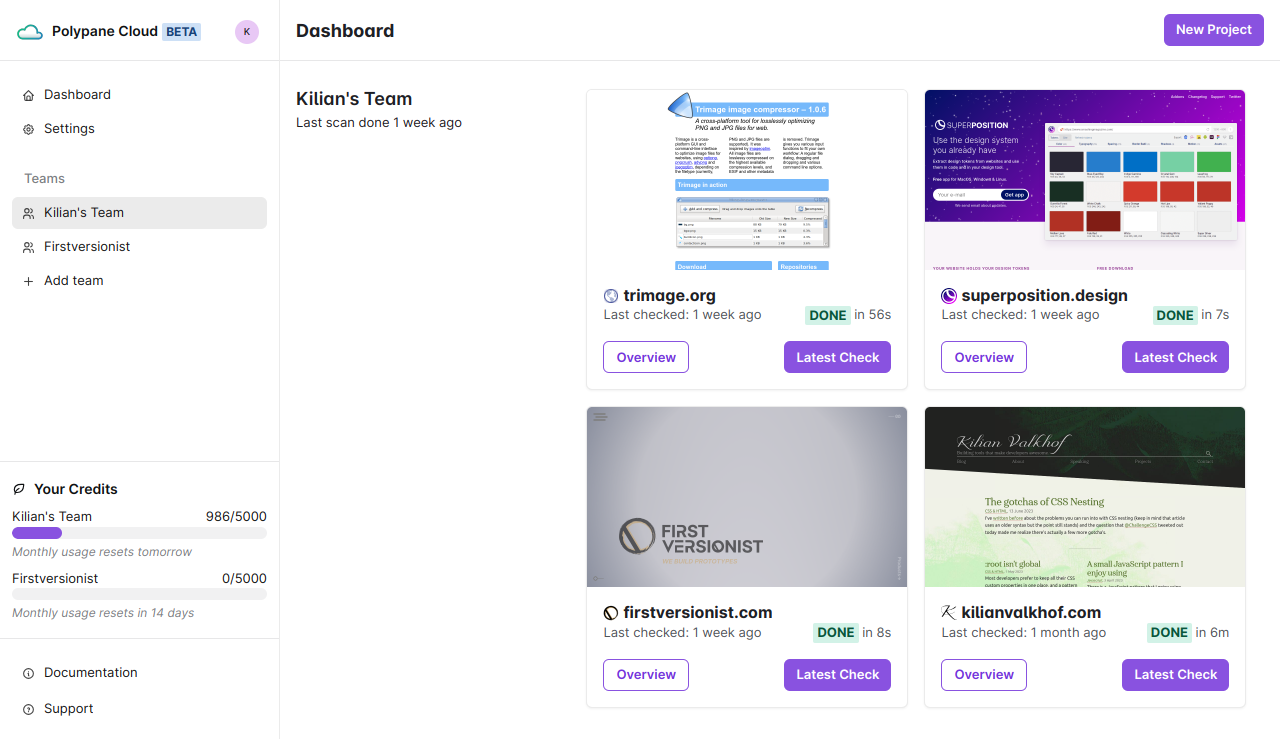This screenshot has height=739, width=1280.
Task: Click 'Last checked: 1 month ago' text
Action: 1024,633
